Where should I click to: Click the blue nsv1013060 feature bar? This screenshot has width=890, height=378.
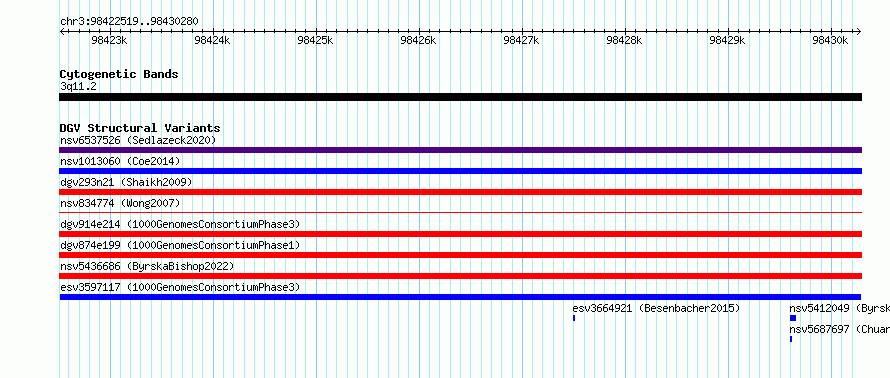460,171
